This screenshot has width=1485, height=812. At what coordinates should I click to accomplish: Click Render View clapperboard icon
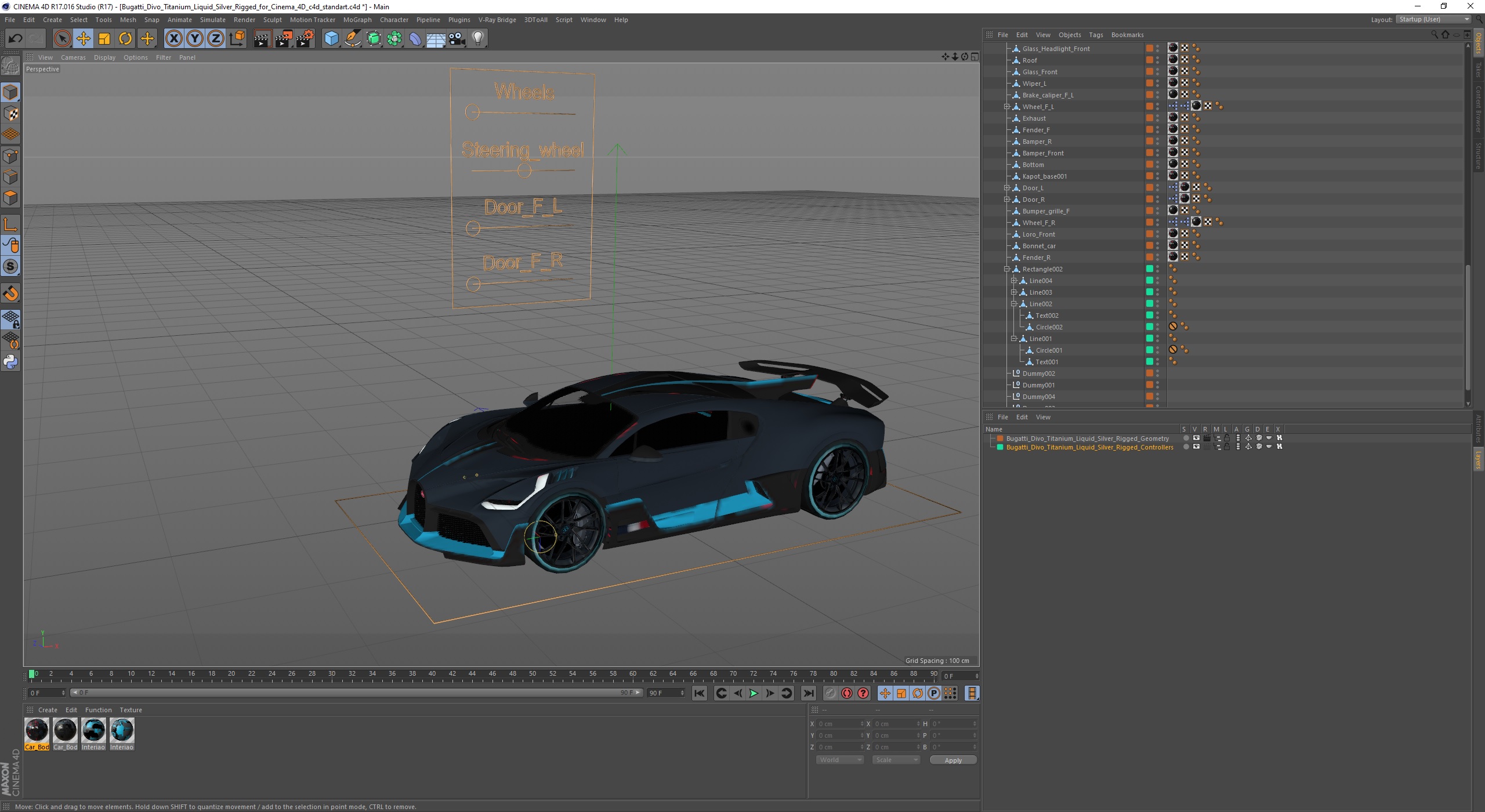point(262,39)
